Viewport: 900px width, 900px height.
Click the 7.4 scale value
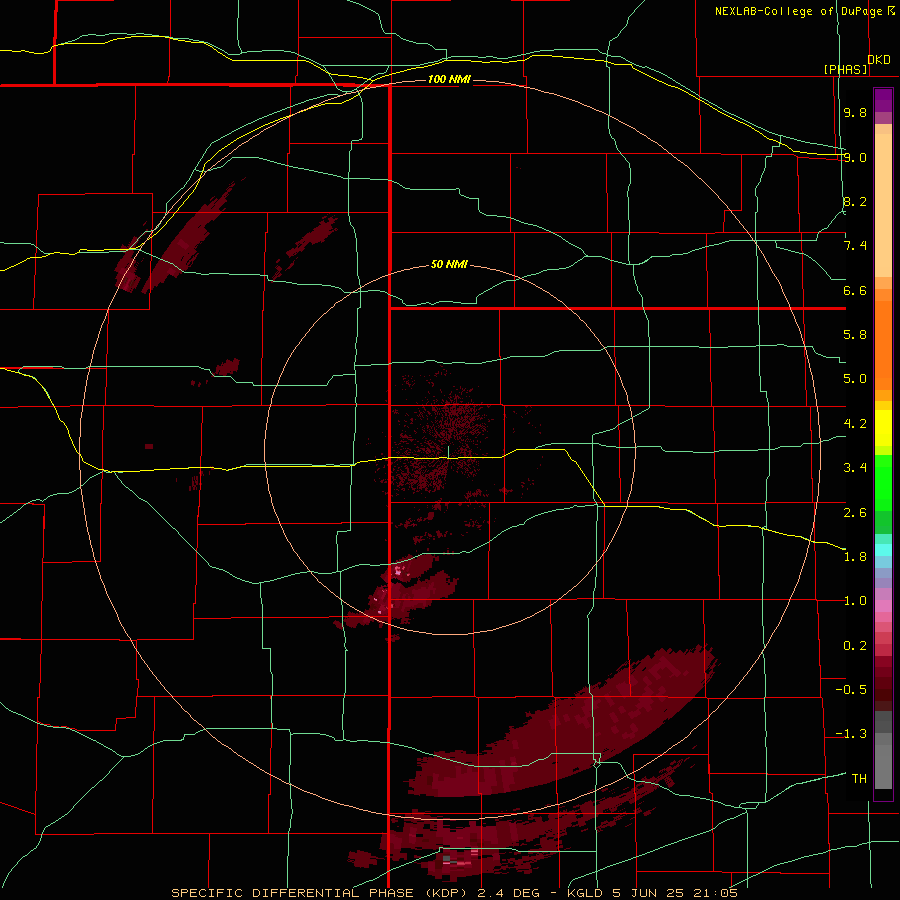click(855, 246)
